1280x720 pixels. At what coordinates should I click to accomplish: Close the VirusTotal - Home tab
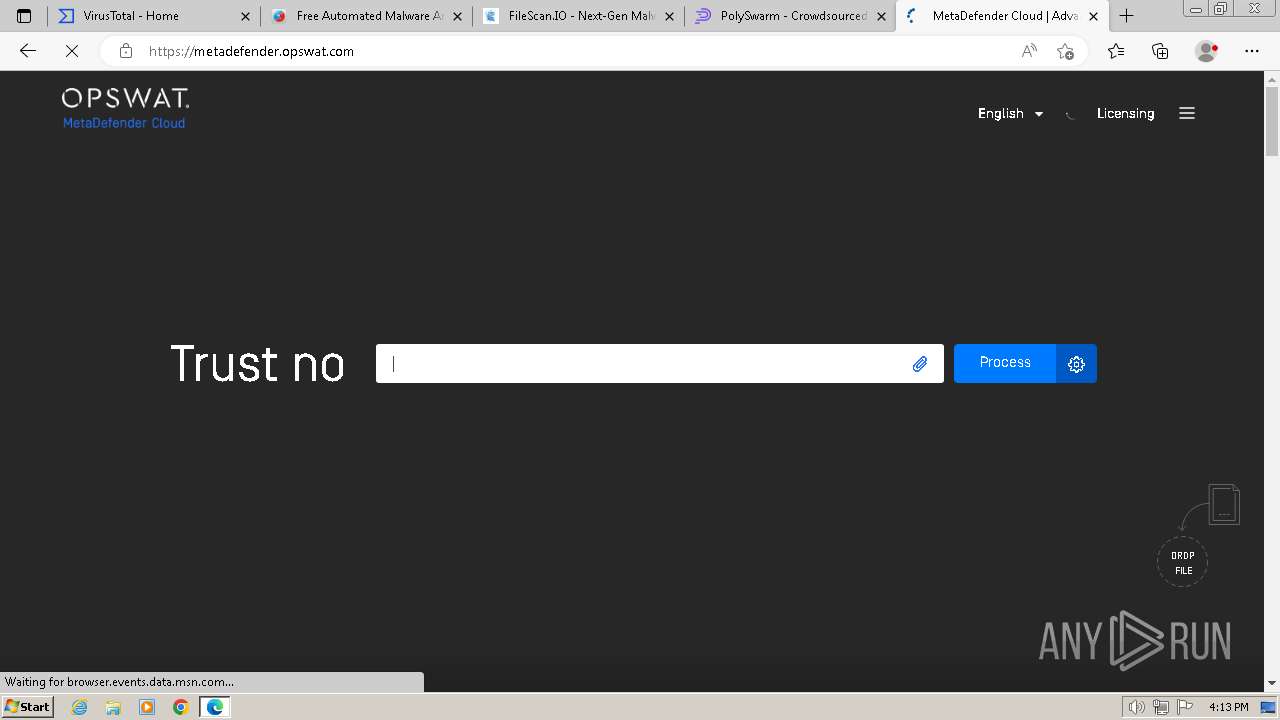click(245, 16)
